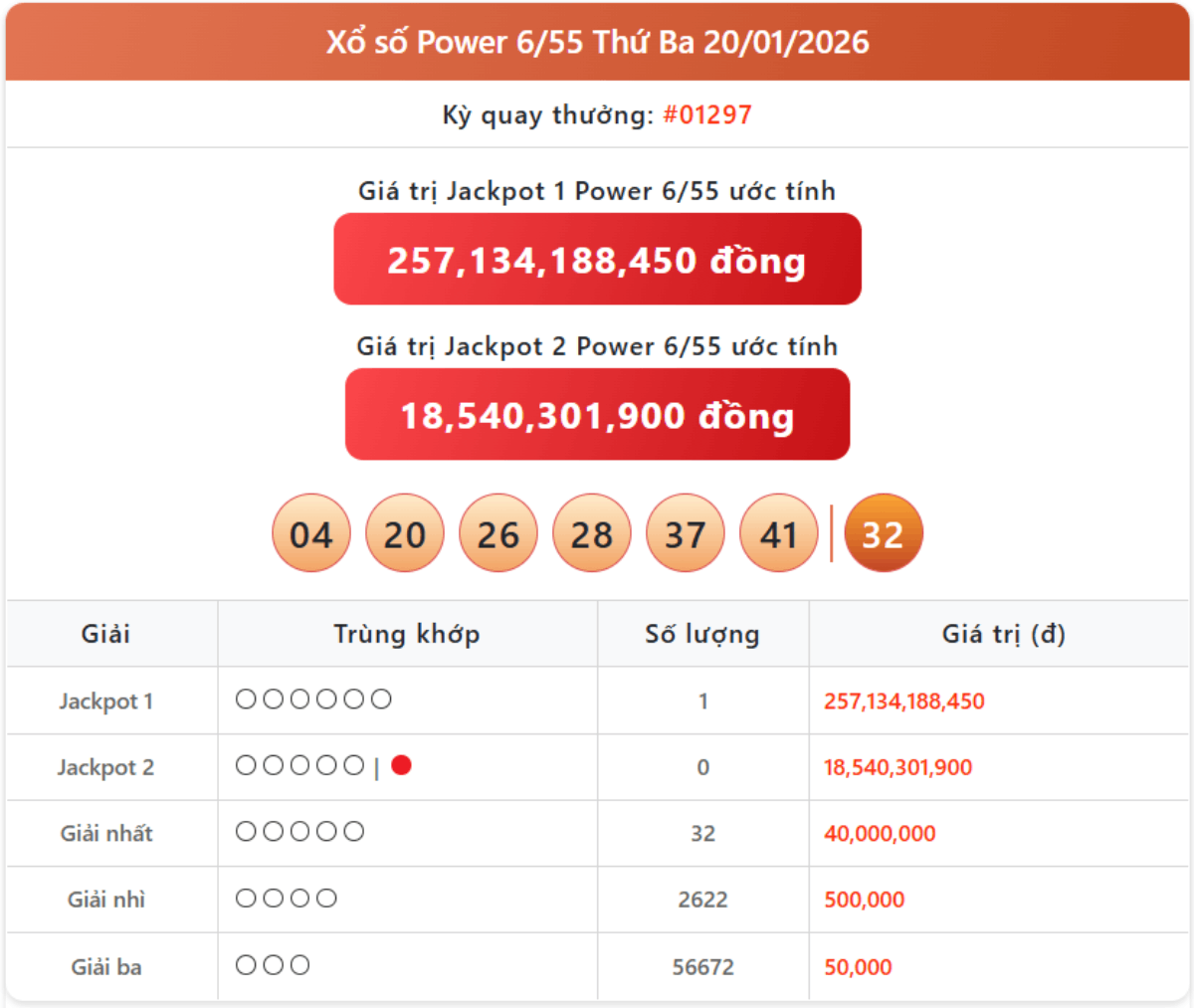Click the ball showing 28

click(x=592, y=534)
